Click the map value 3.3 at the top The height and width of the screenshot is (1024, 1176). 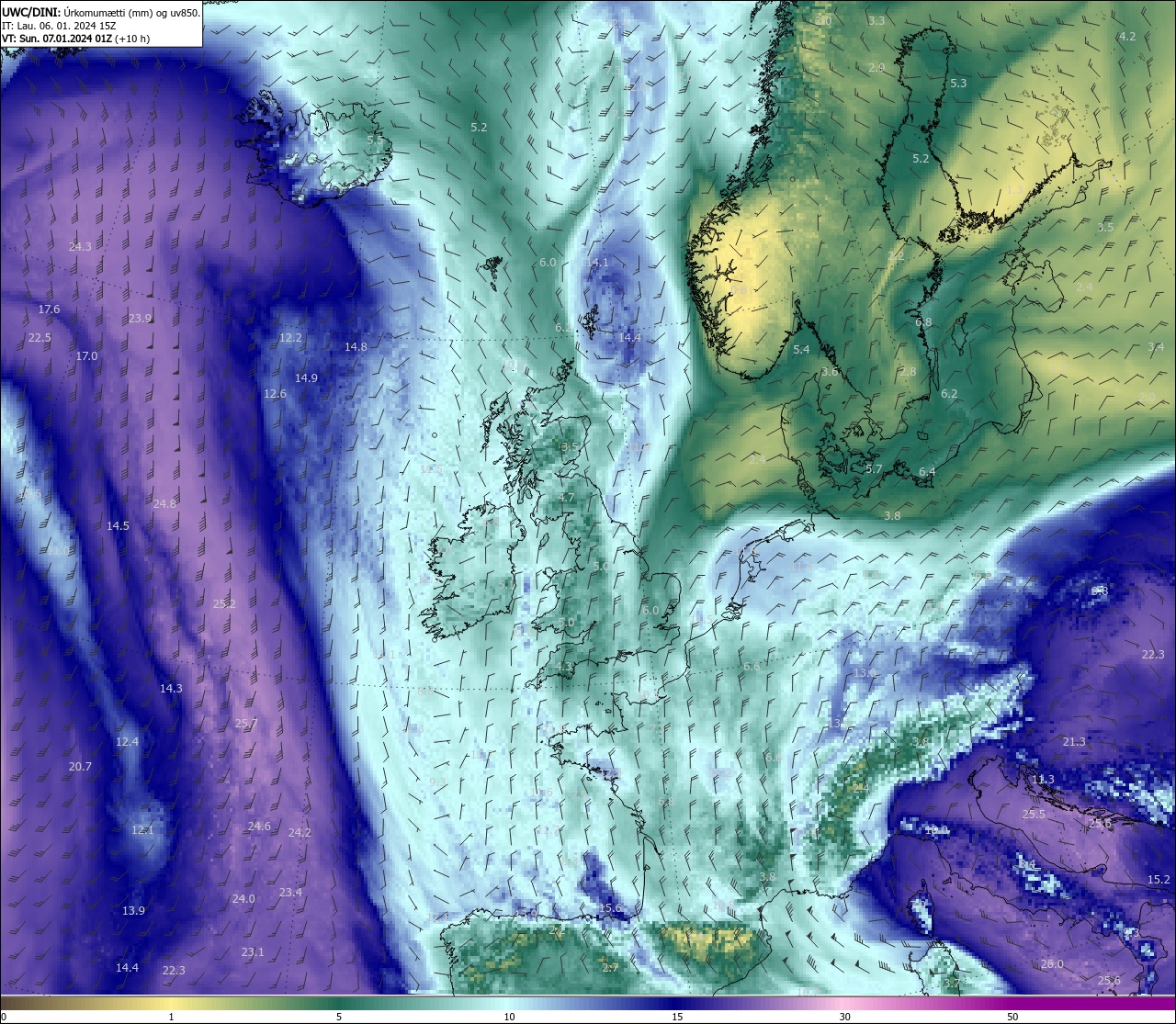coord(876,20)
